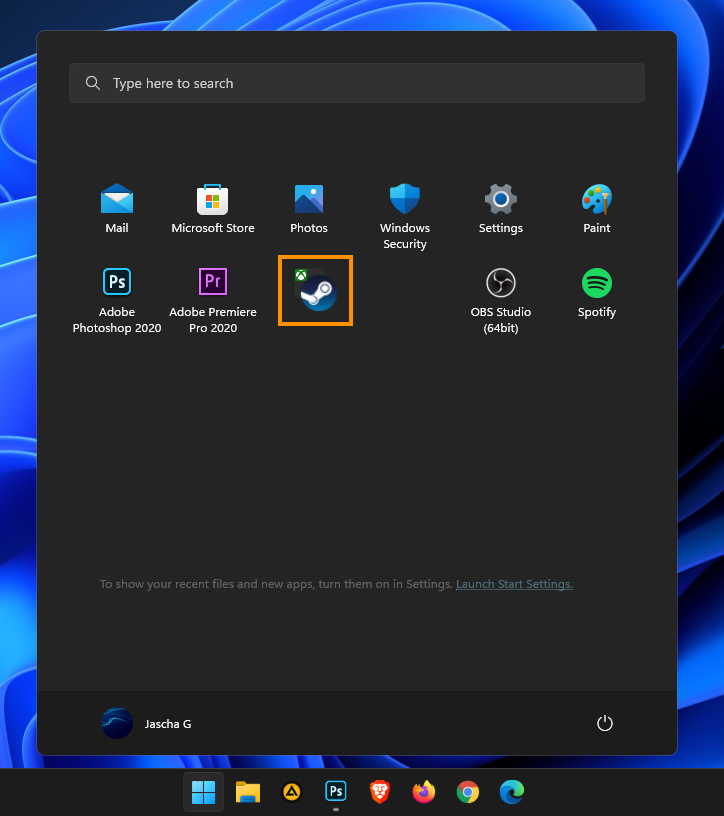Launch OBS Studio (64bit)
This screenshot has height=816, width=724.
click(x=501, y=300)
